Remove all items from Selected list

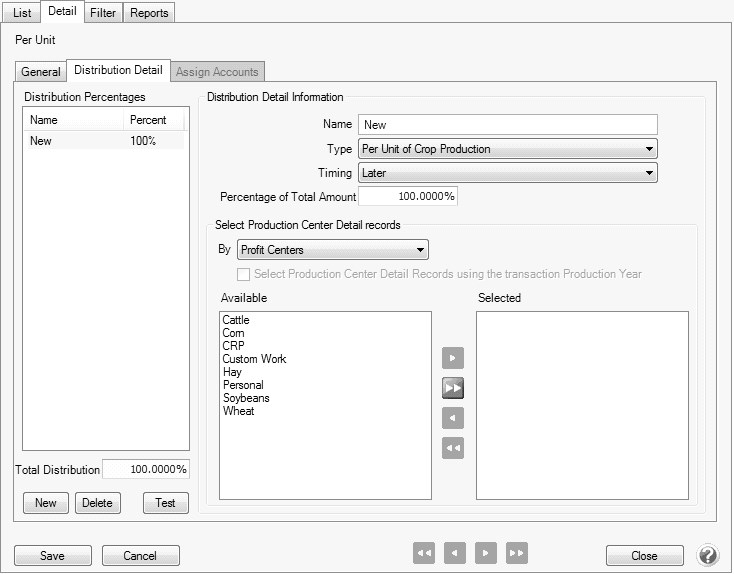[x=453, y=448]
